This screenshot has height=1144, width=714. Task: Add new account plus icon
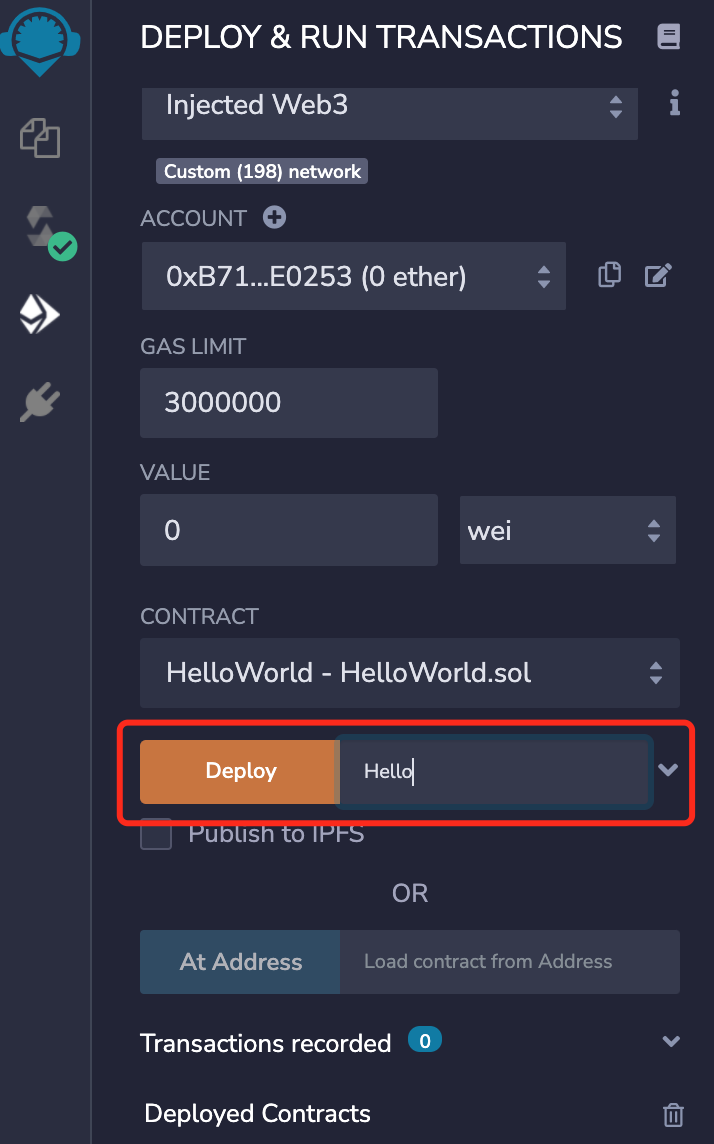(x=274, y=217)
